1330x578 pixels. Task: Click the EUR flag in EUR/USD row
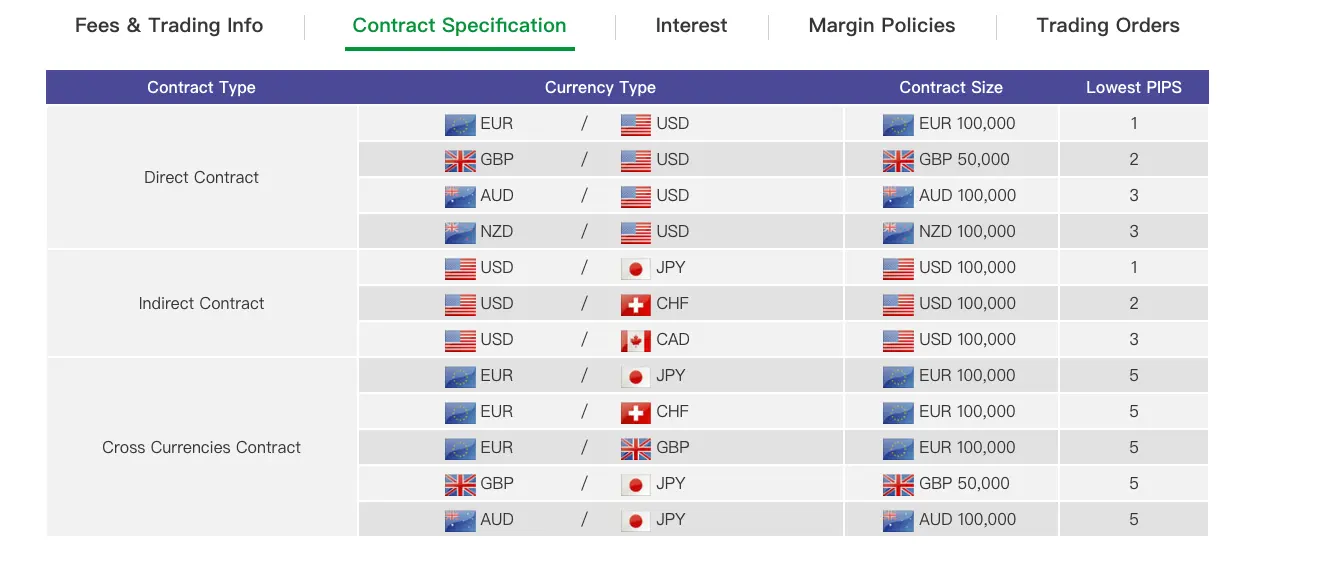pyautogui.click(x=460, y=124)
